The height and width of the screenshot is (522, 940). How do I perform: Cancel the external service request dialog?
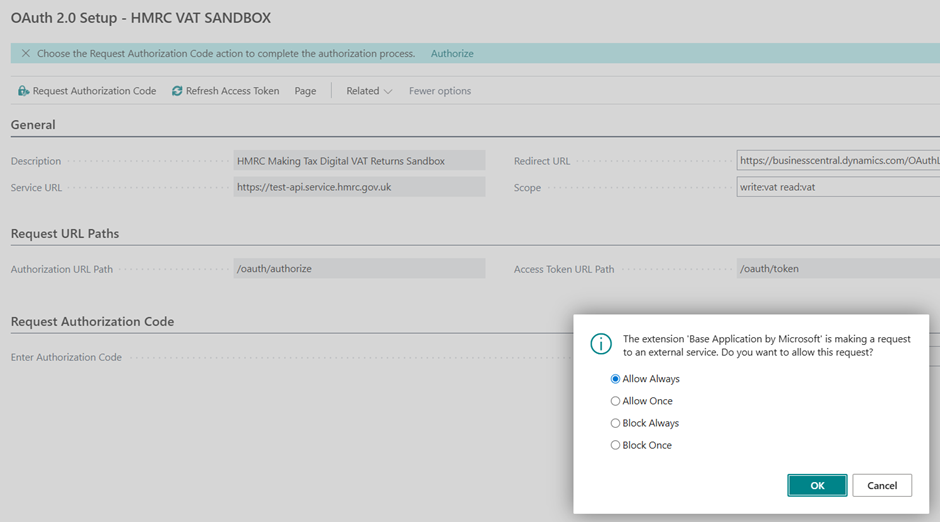[x=882, y=485]
